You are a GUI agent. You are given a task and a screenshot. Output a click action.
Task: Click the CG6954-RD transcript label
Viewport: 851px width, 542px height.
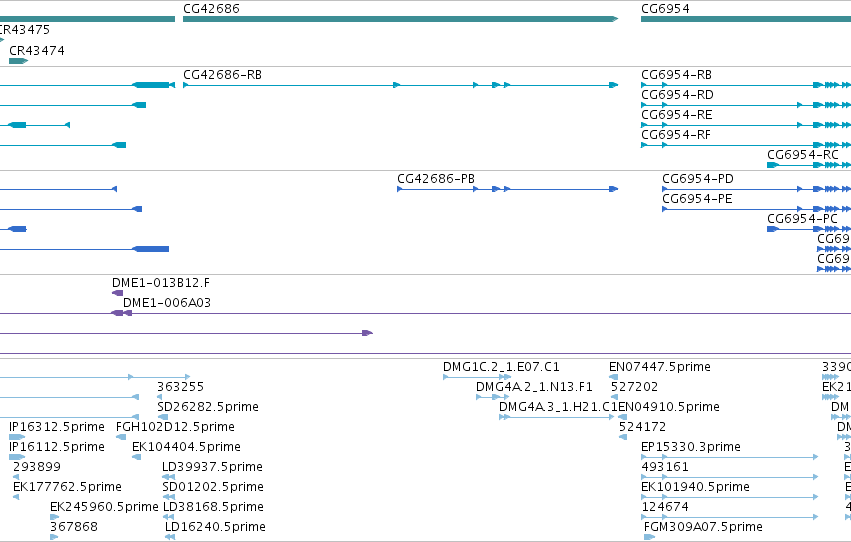[x=677, y=95]
